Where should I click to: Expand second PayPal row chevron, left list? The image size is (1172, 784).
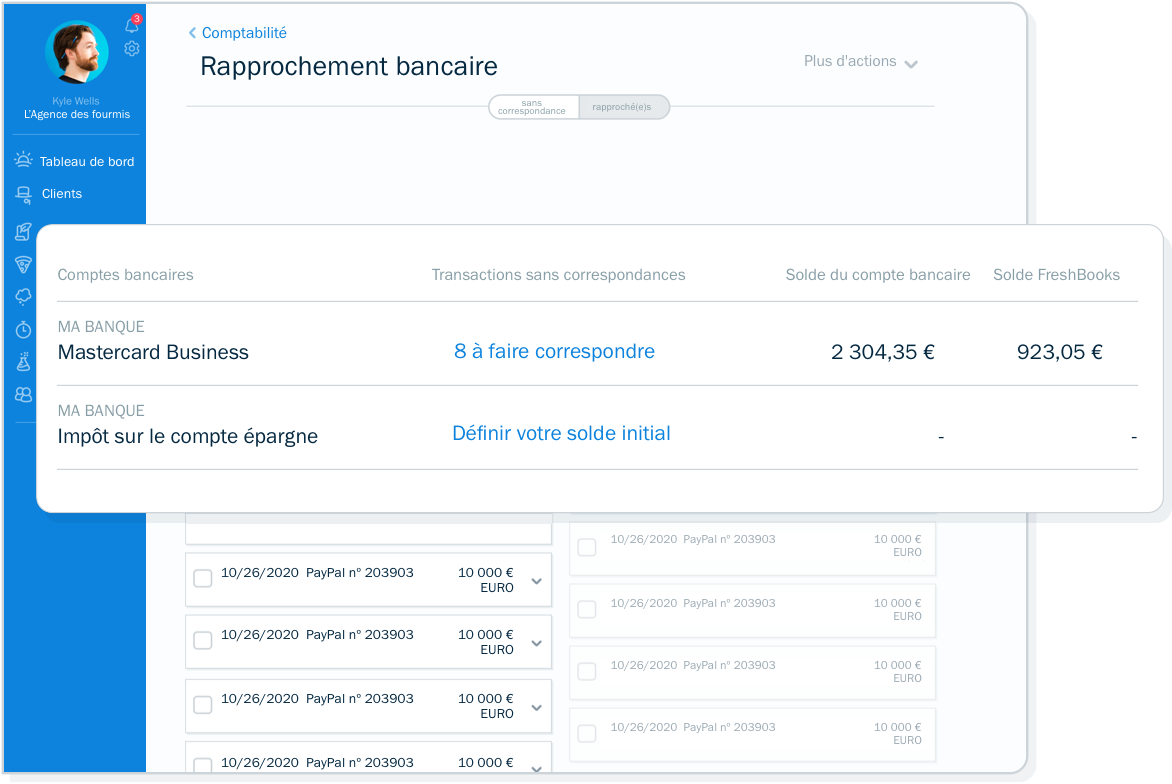[537, 643]
